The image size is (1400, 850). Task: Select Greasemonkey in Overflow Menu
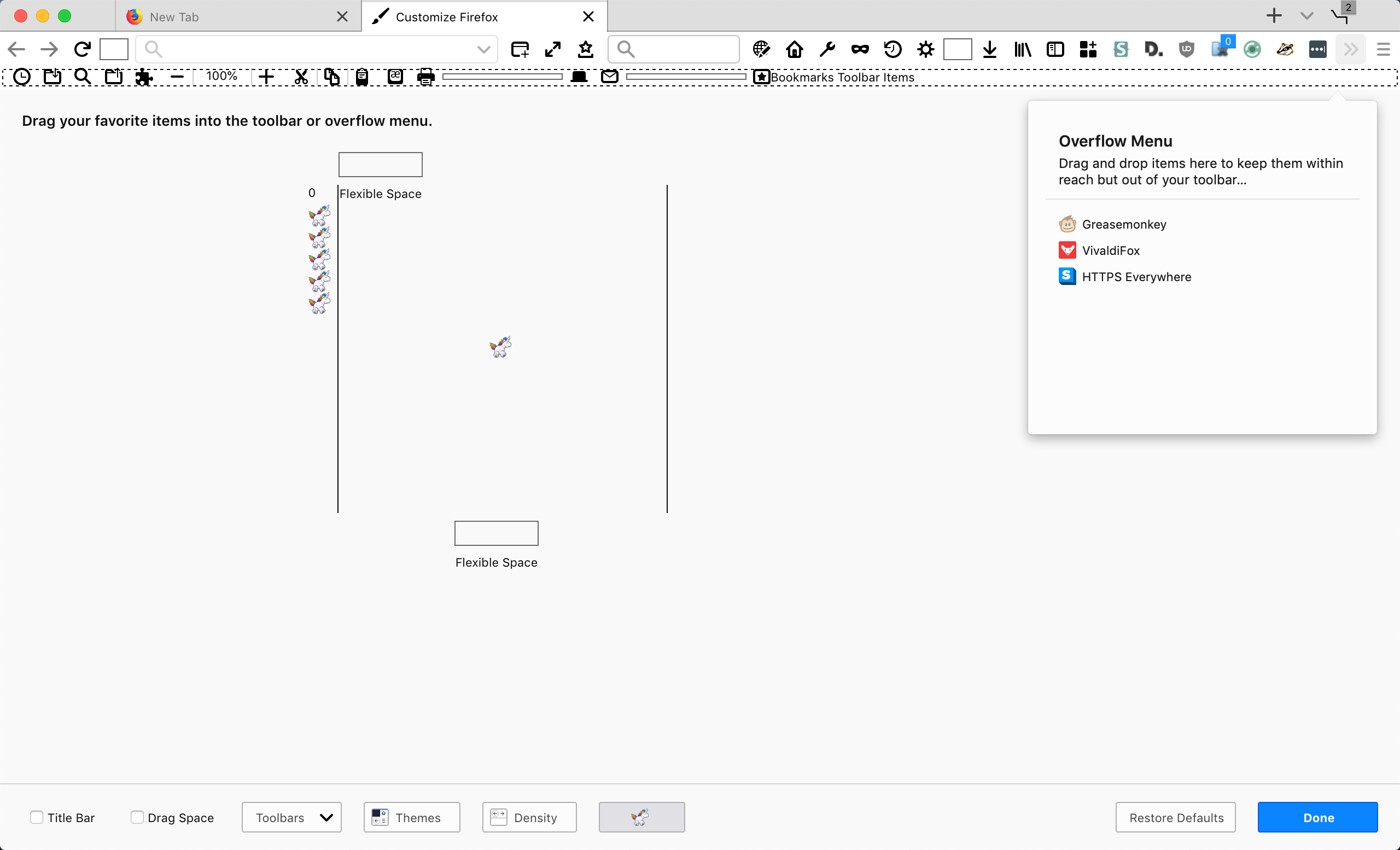(x=1112, y=224)
